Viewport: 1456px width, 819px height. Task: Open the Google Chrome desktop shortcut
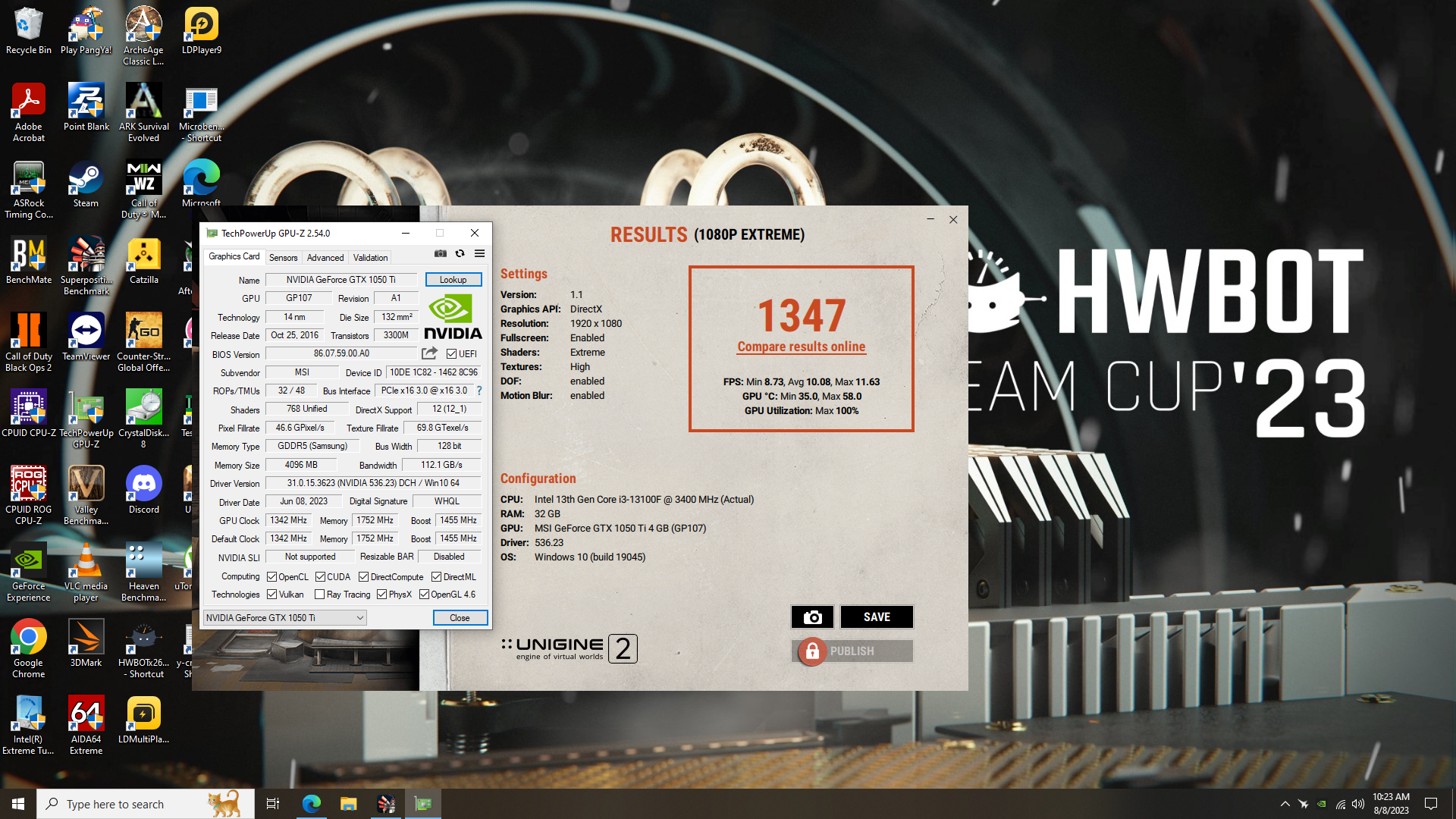tap(29, 648)
